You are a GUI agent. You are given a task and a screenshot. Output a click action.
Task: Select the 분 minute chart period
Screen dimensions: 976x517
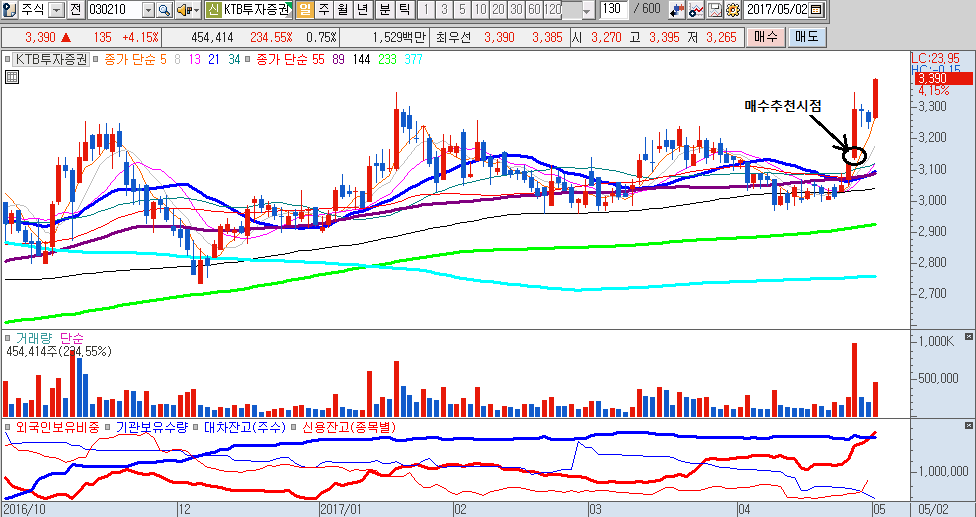pos(385,10)
